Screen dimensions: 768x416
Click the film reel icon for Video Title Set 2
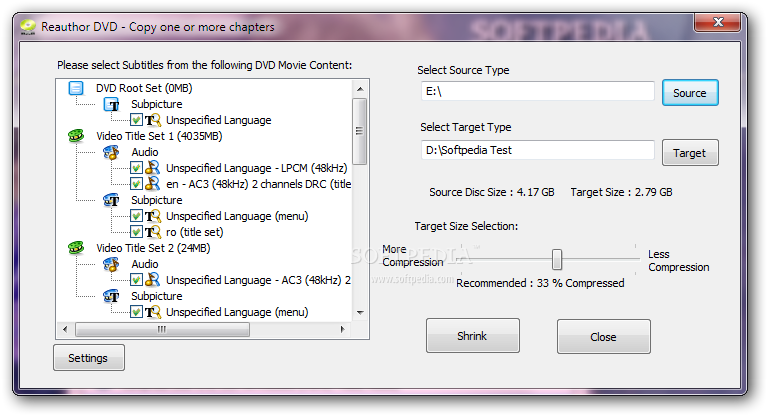(x=76, y=248)
